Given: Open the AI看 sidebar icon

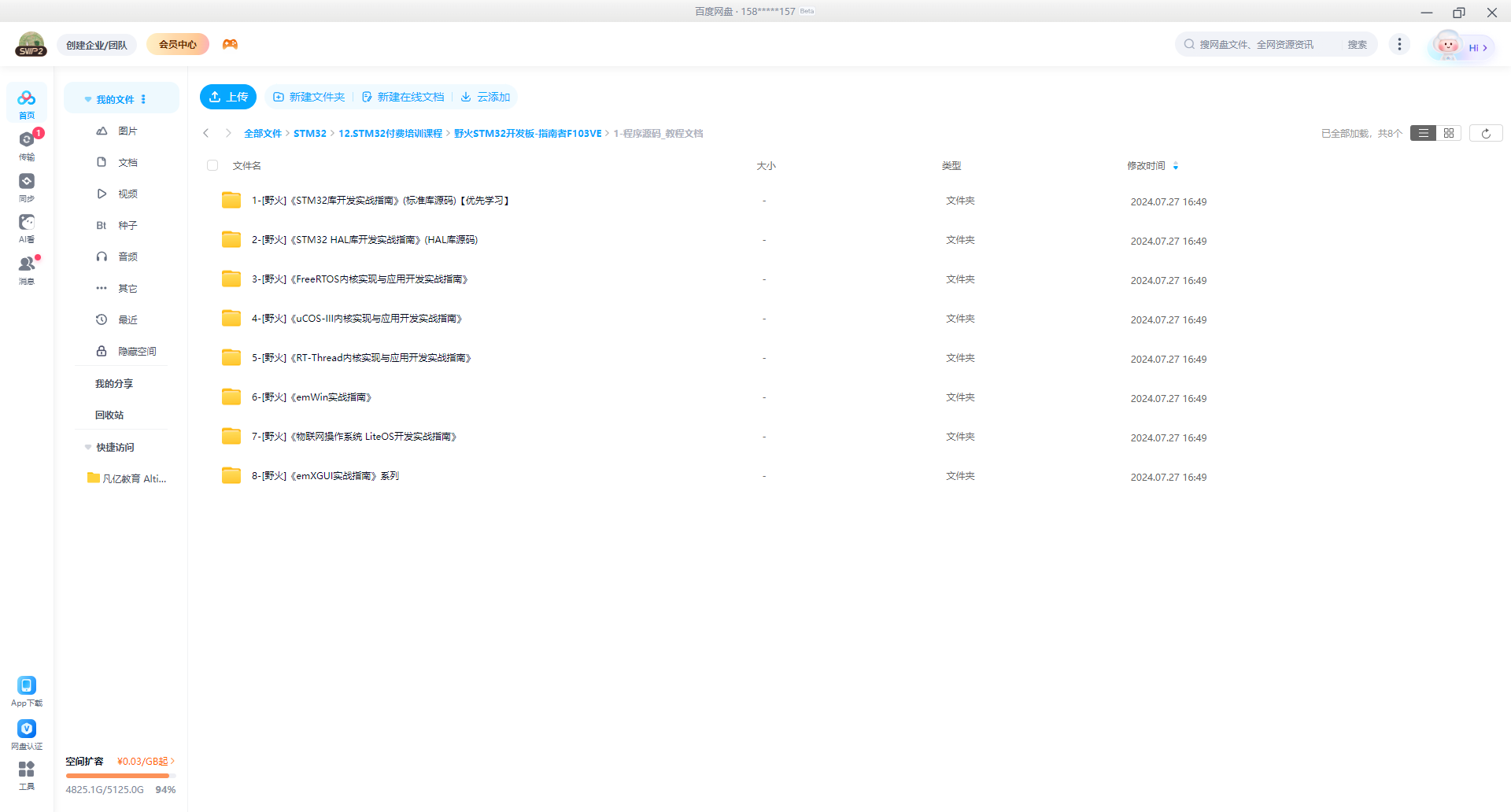Looking at the screenshot, I should (27, 228).
